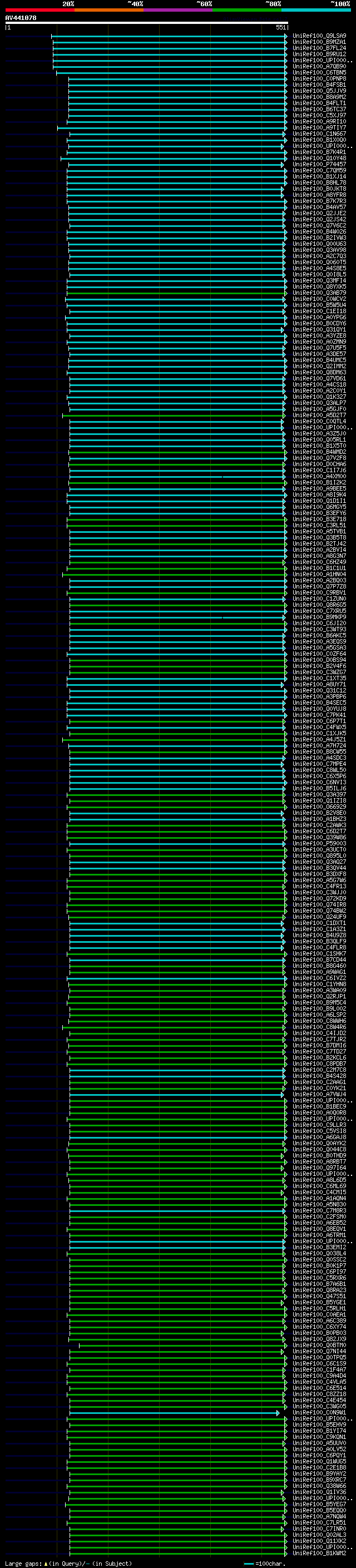
Task: Select the UniRef100_C6TBN5 hit label
Action: [x=319, y=72]
